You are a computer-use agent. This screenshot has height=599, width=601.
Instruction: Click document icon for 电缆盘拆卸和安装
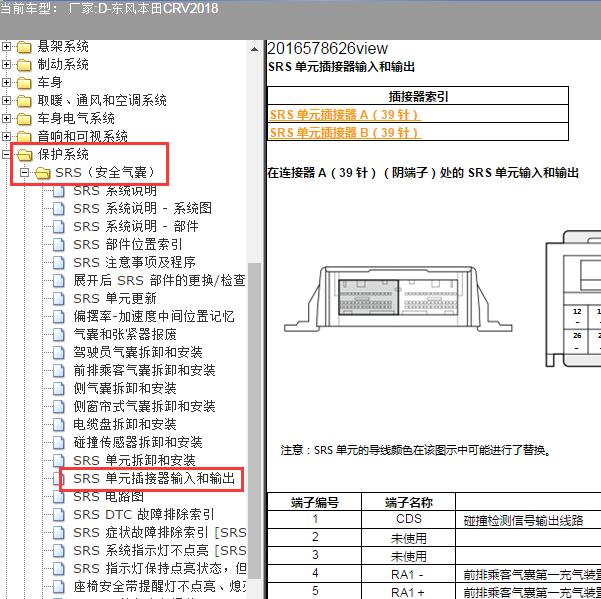[58, 425]
